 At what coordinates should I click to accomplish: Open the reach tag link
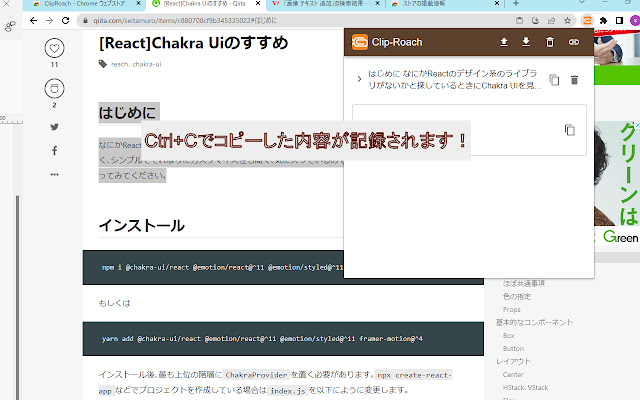[x=120, y=64]
